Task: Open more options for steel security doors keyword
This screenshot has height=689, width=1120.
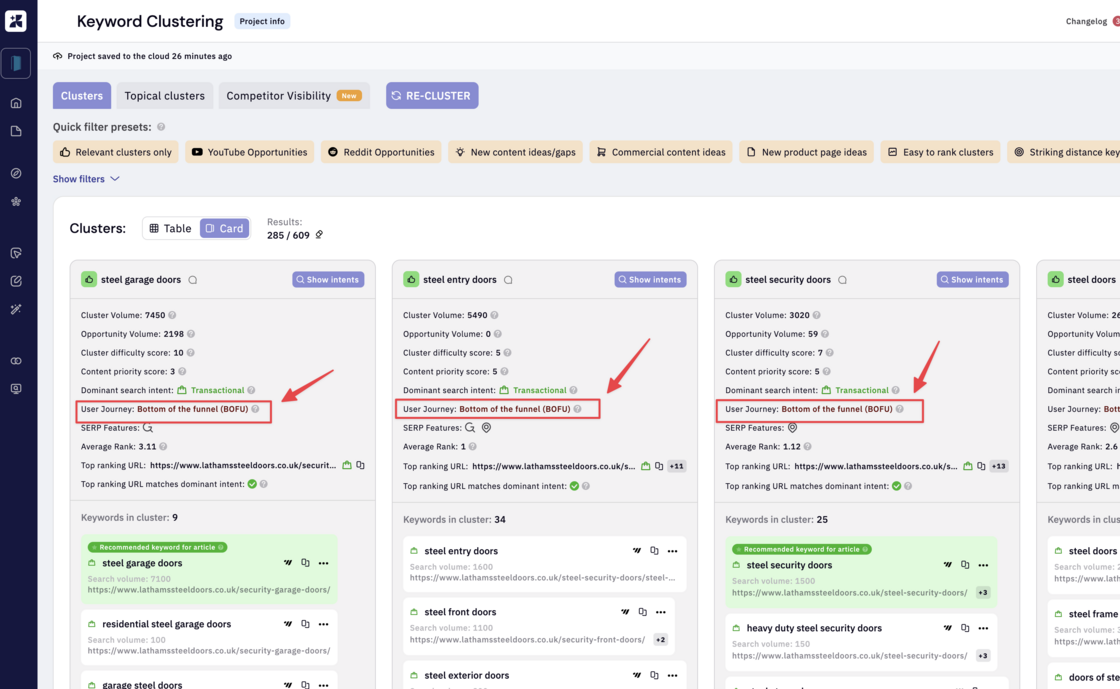Action: (x=984, y=565)
